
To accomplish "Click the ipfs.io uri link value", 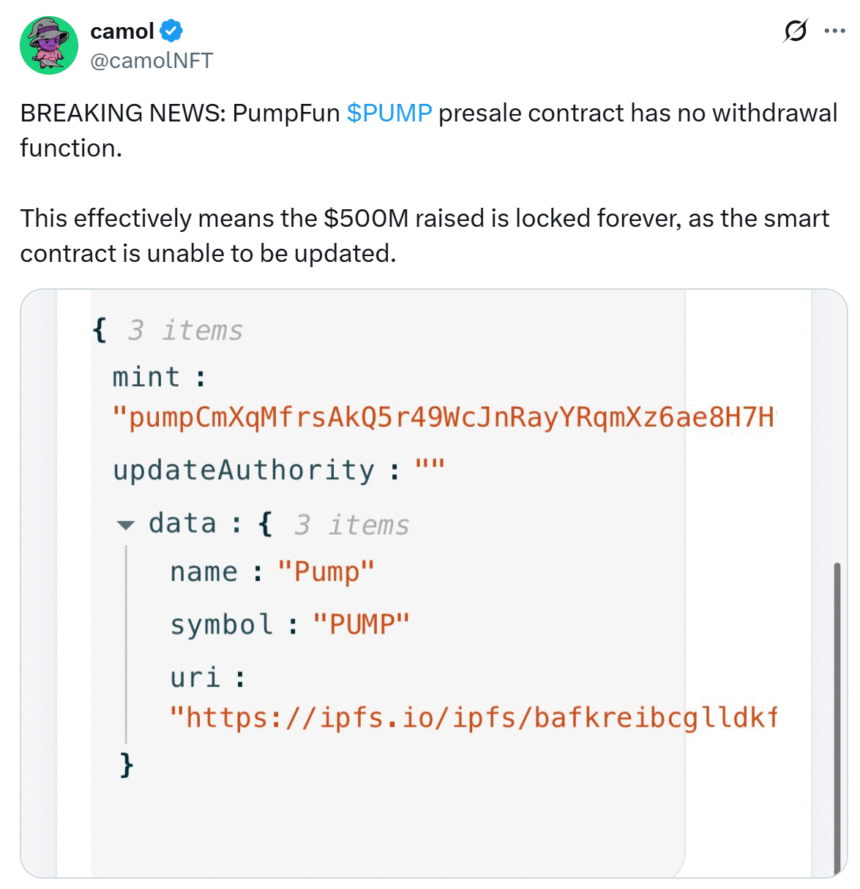I will (474, 716).
